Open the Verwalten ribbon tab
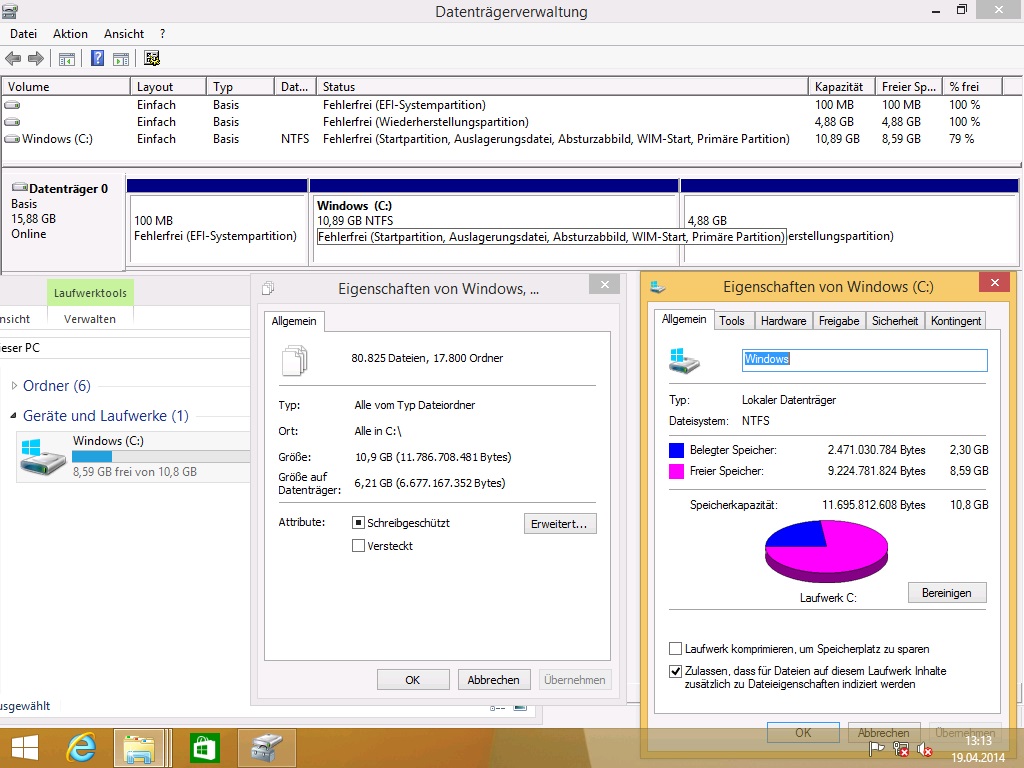The image size is (1024, 768). pyautogui.click(x=90, y=319)
